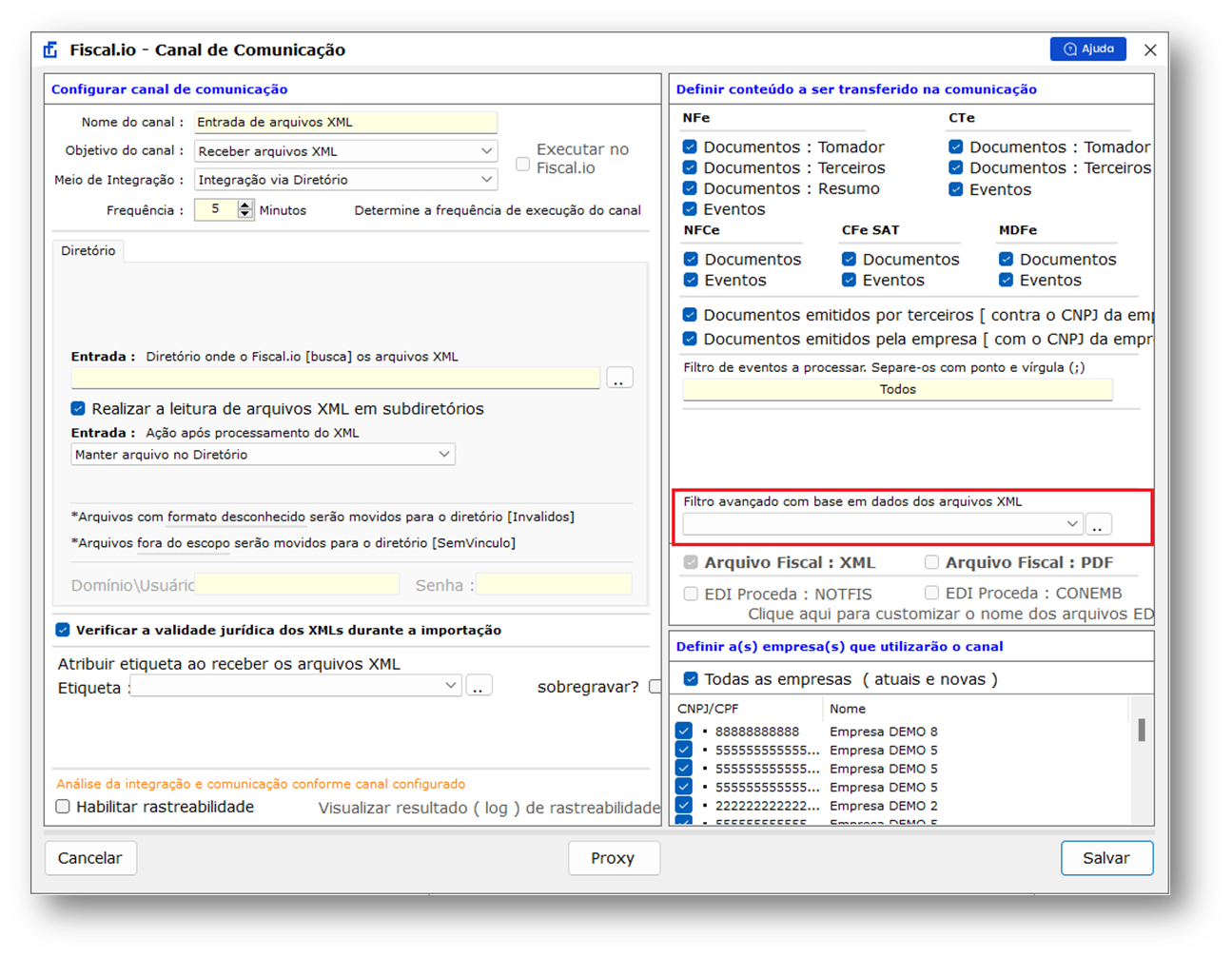Select the Diretório tab
The height and width of the screenshot is (957, 1232).
[x=88, y=250]
